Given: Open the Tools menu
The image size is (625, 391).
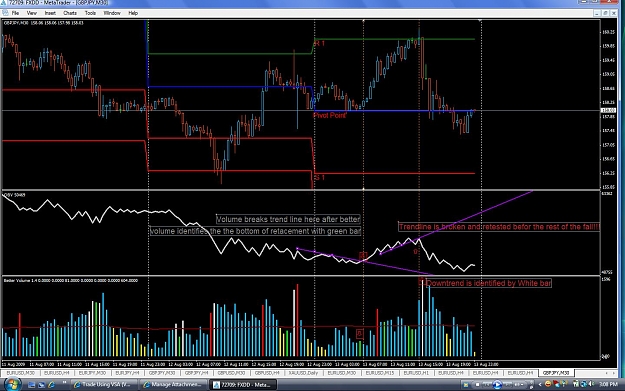Looking at the screenshot, I should 90,13.
